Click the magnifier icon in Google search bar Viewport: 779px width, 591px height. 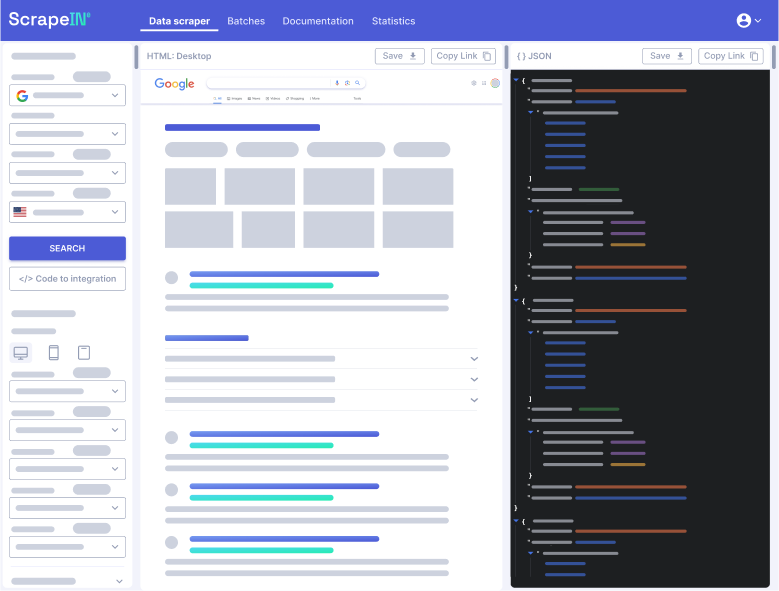(x=357, y=83)
